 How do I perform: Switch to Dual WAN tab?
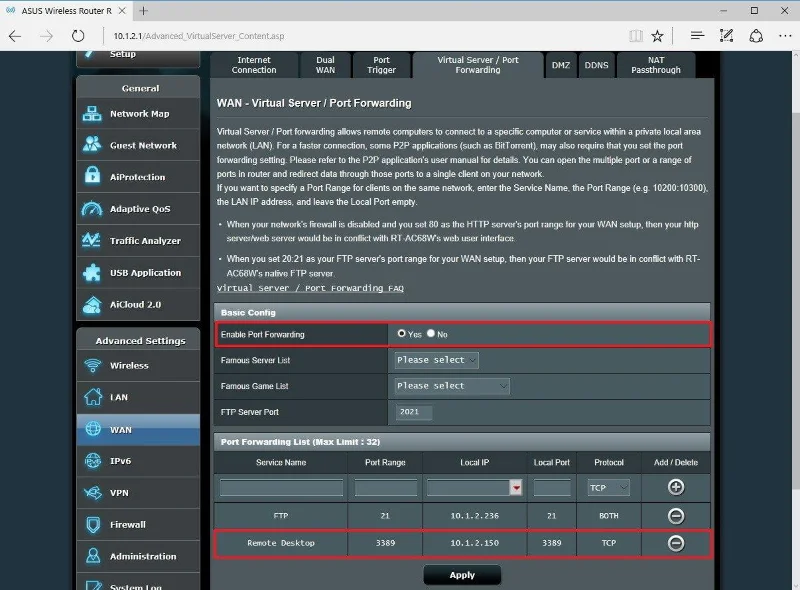click(x=326, y=65)
